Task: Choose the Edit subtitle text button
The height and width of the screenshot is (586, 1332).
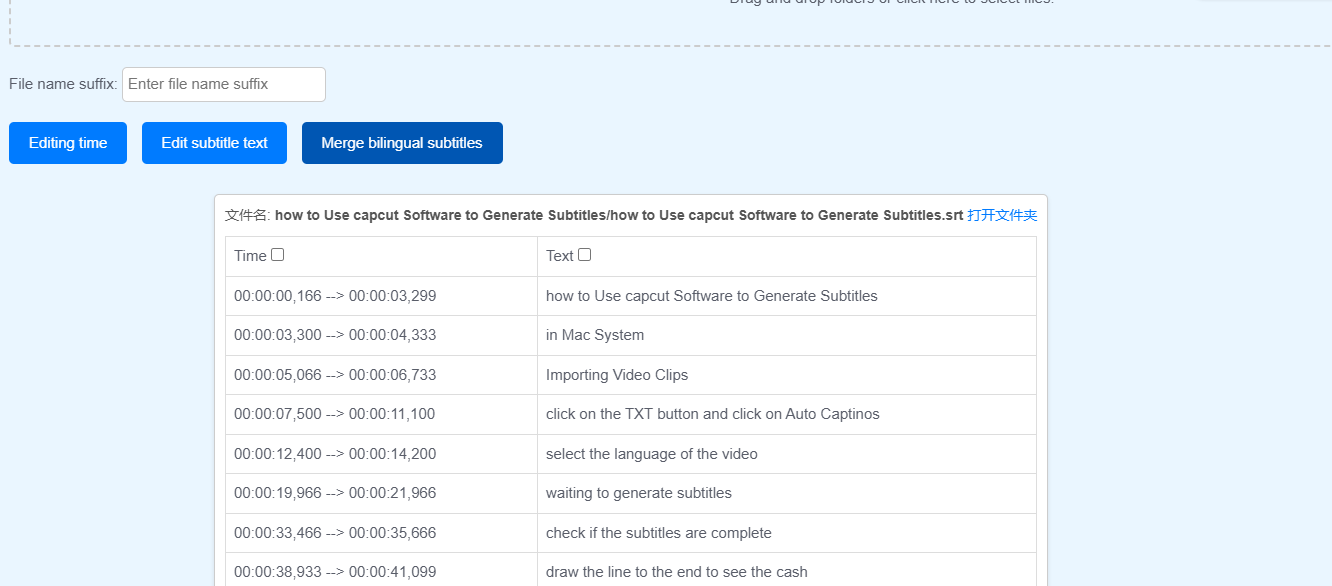Action: click(214, 143)
